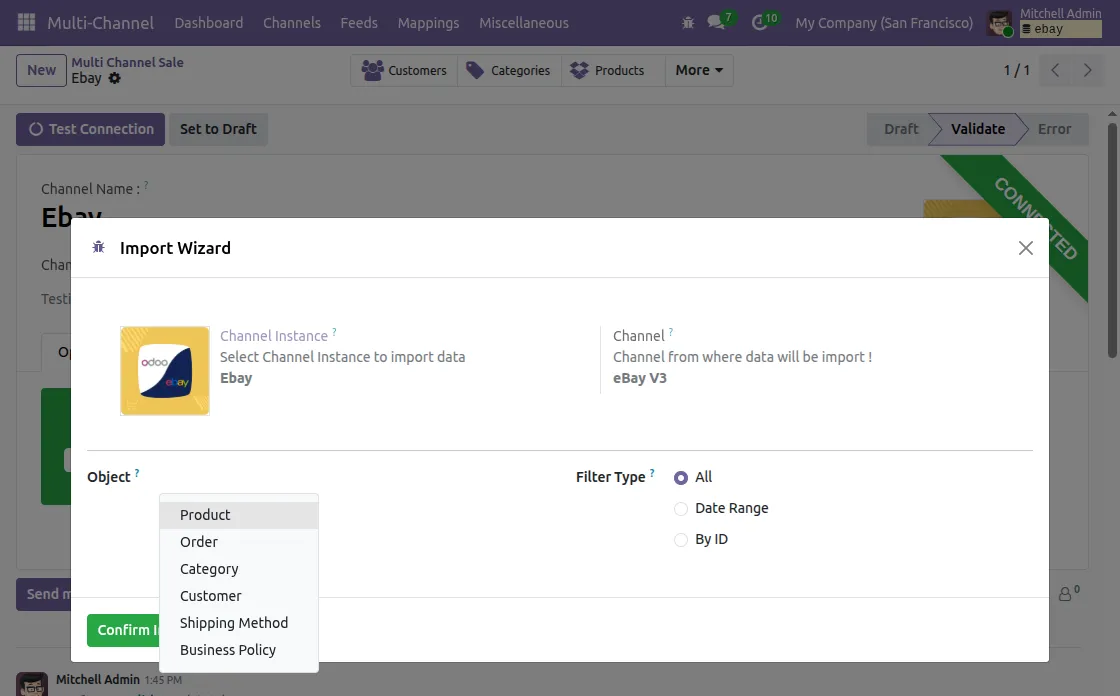Choose Customer from Object dropdown
The height and width of the screenshot is (696, 1120).
pyautogui.click(x=239, y=597)
